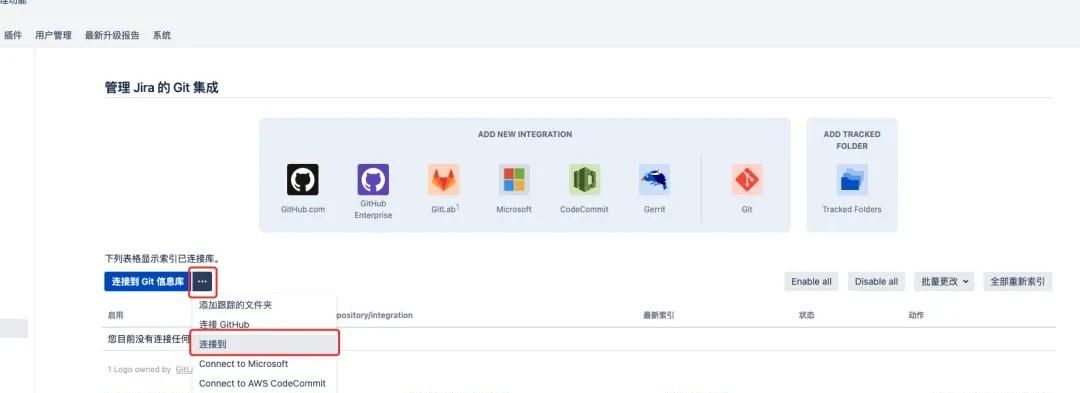Pick the AWS CodeCommit icon
This screenshot has height=393, width=1080.
584,180
